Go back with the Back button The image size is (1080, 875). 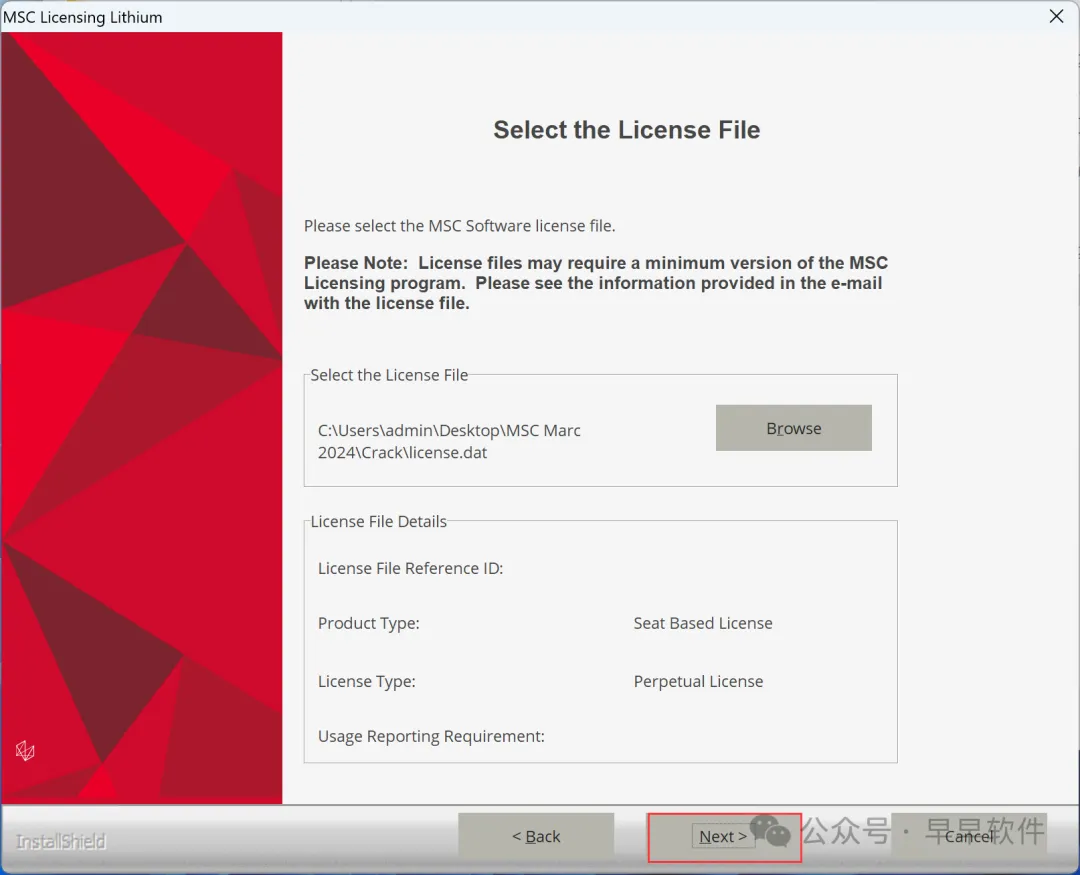point(536,836)
